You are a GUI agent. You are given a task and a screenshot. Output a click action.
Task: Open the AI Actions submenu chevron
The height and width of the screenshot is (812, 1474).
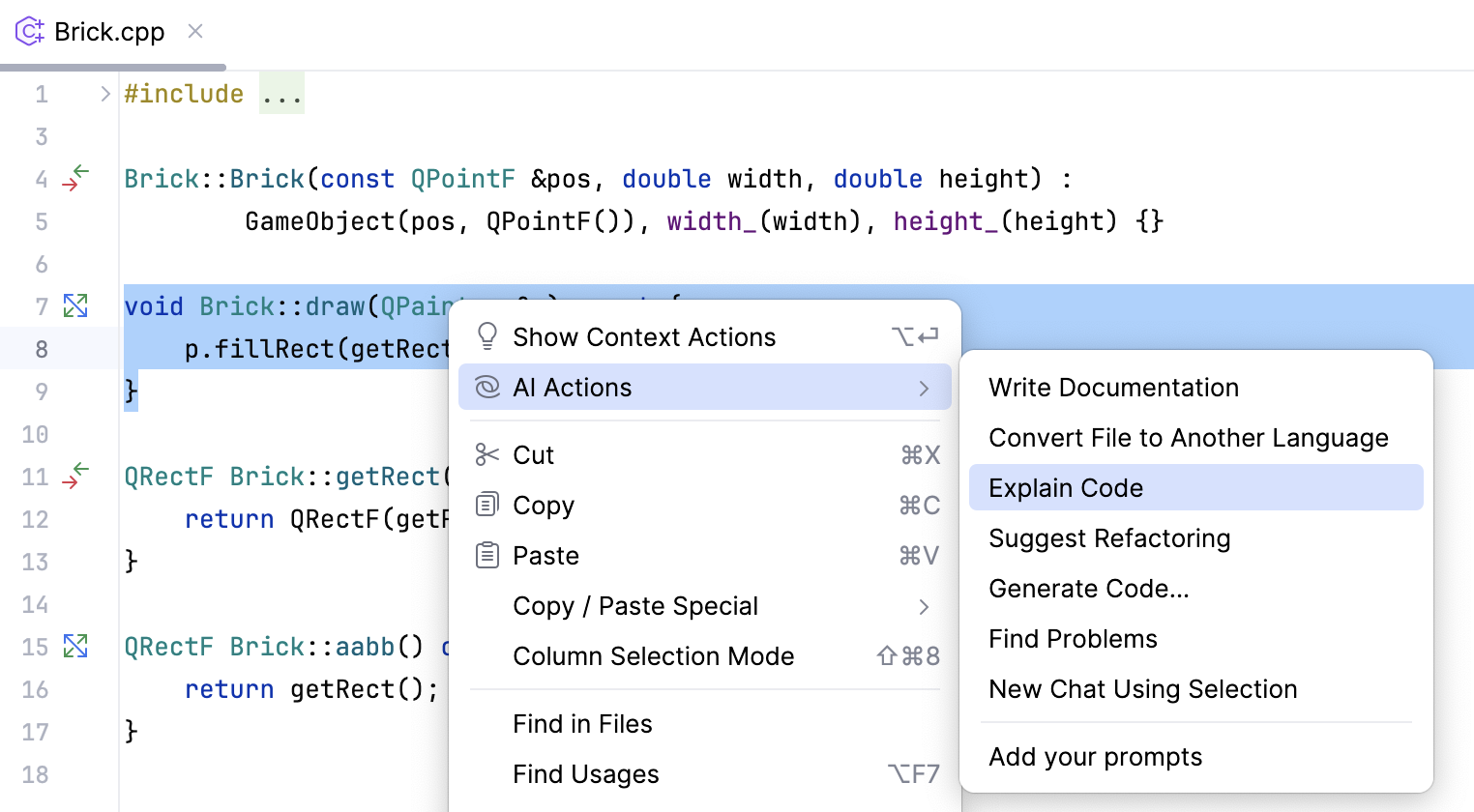point(923,387)
